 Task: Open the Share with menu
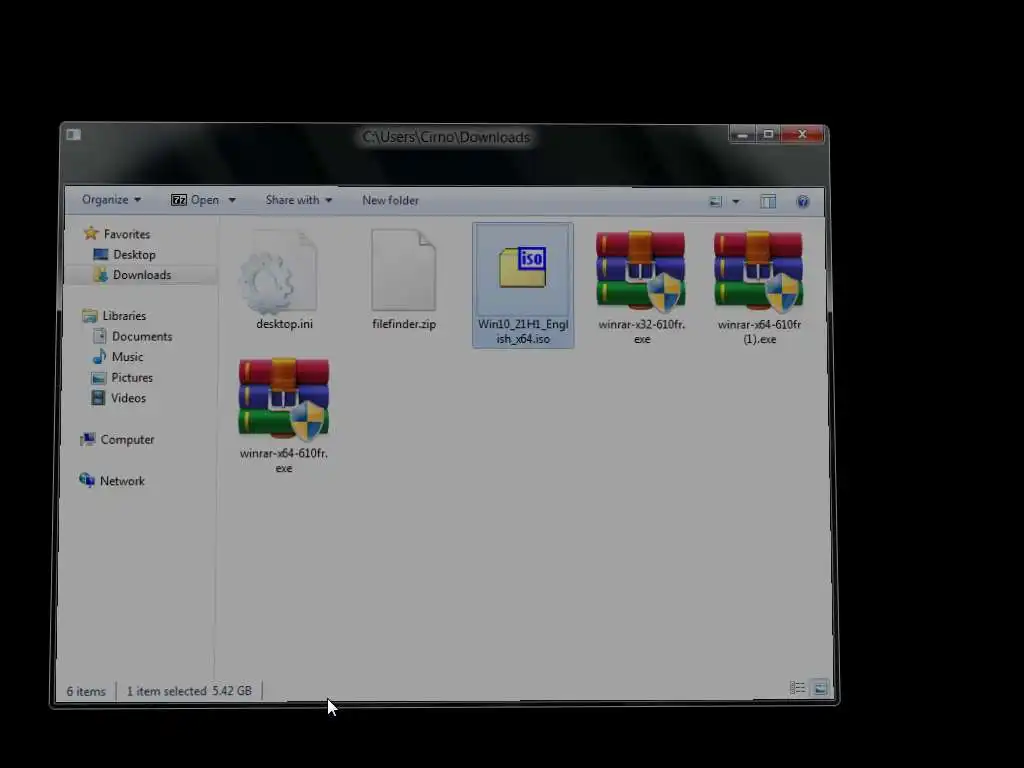298,200
